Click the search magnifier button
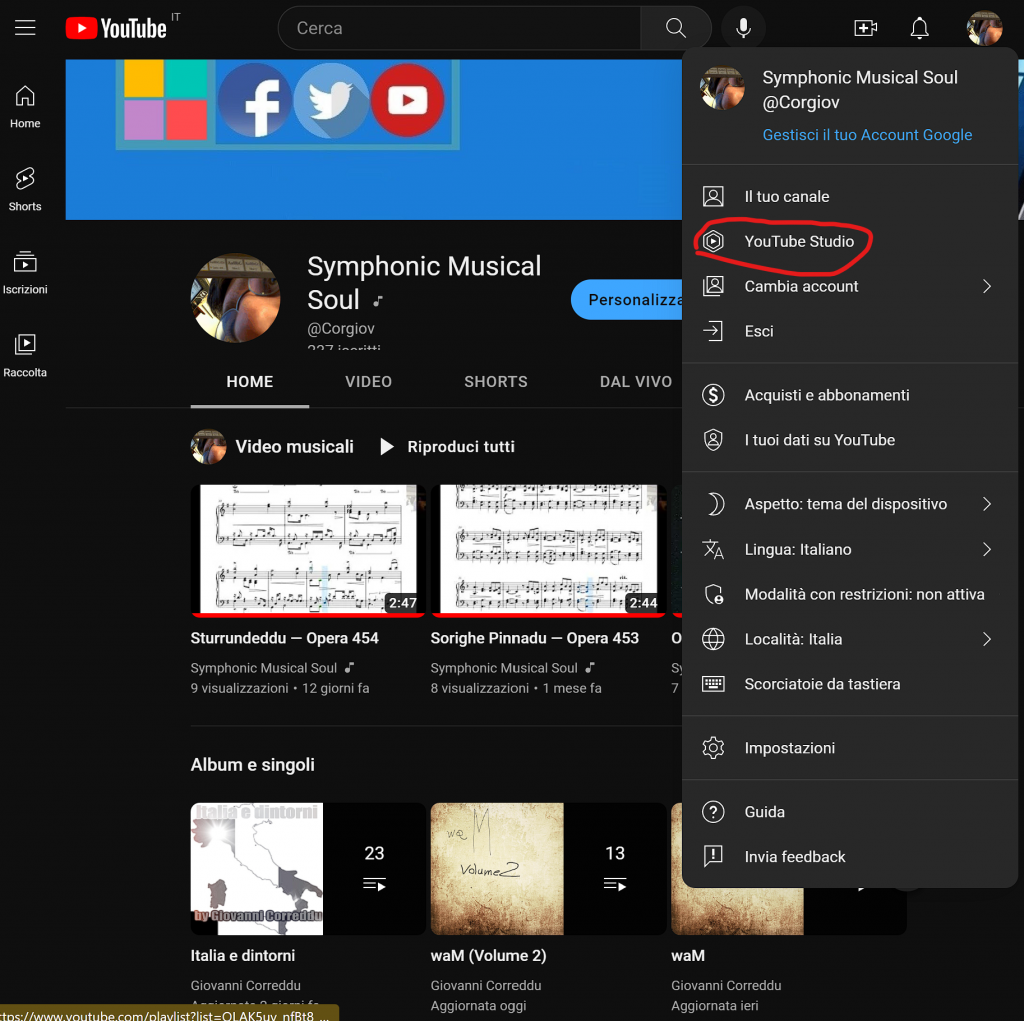 click(675, 28)
